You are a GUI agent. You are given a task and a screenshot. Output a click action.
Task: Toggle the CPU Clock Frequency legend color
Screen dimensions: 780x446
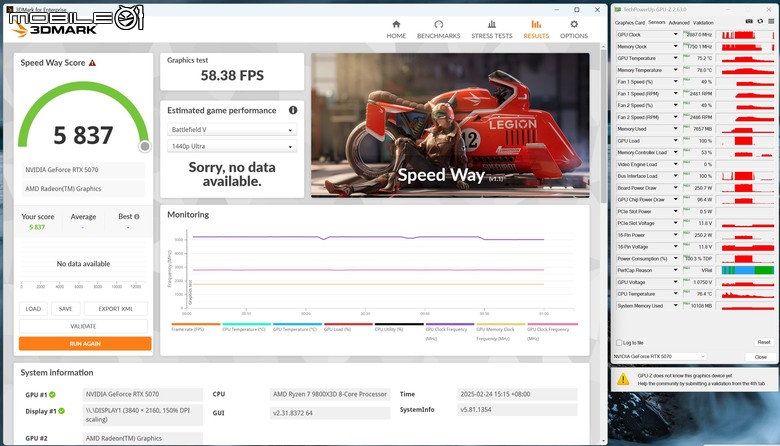(450, 324)
